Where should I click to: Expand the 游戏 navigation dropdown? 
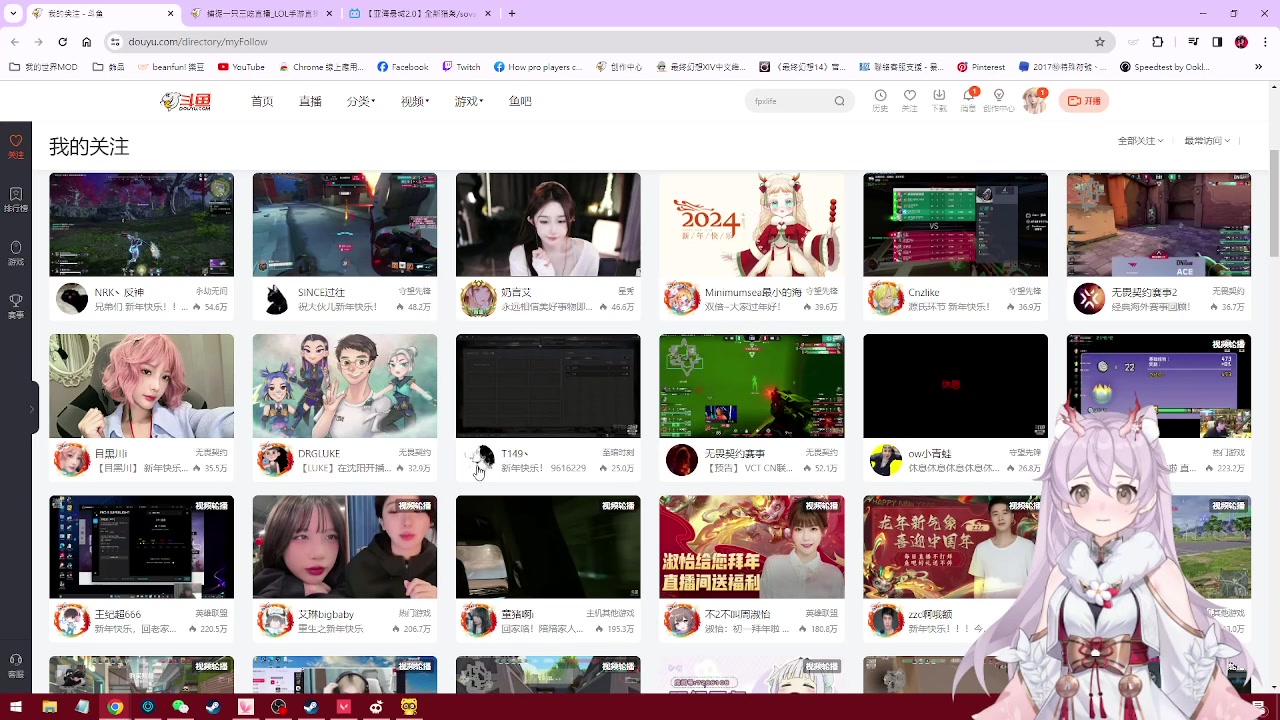(x=469, y=101)
